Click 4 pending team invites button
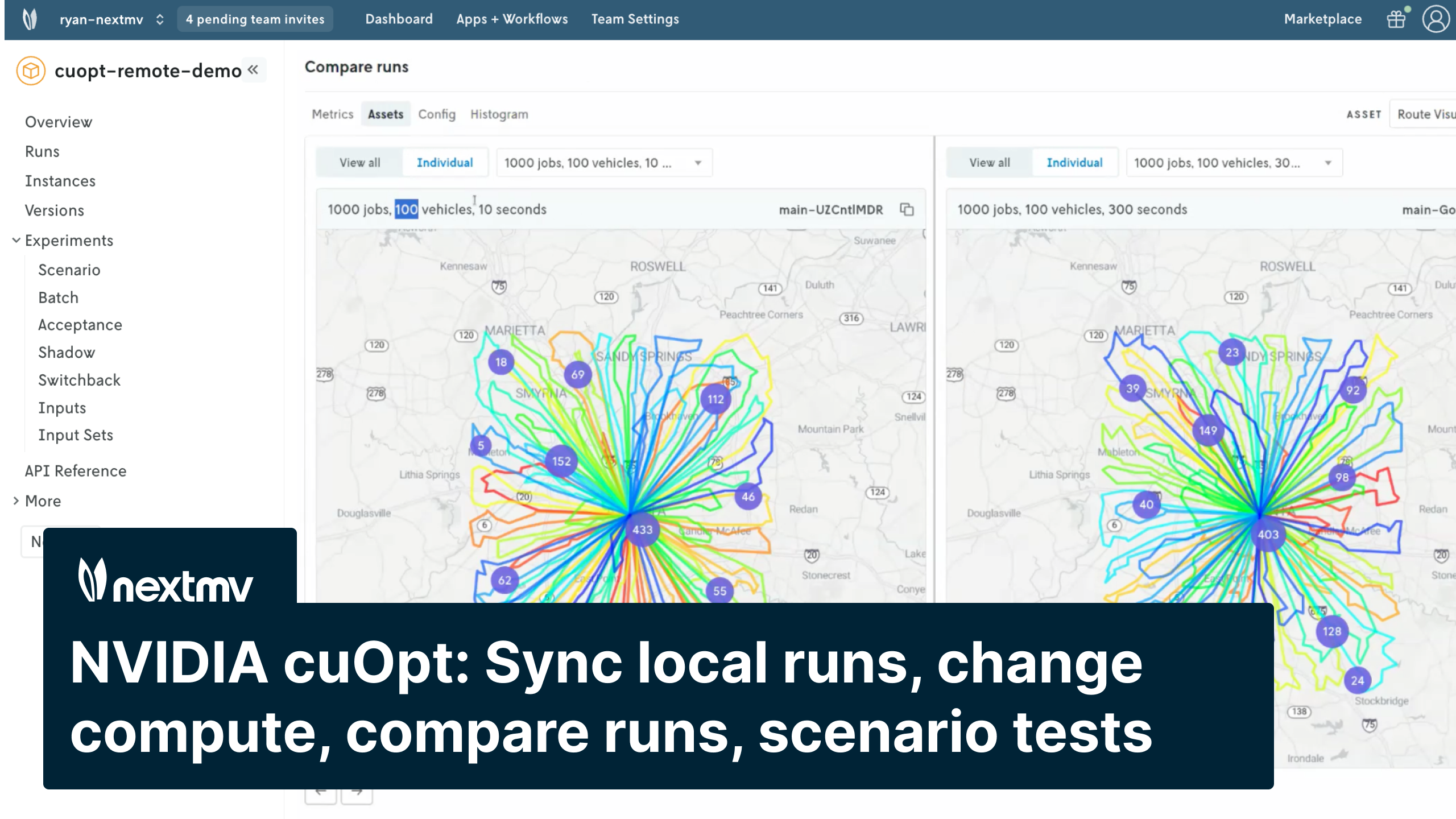 (255, 19)
